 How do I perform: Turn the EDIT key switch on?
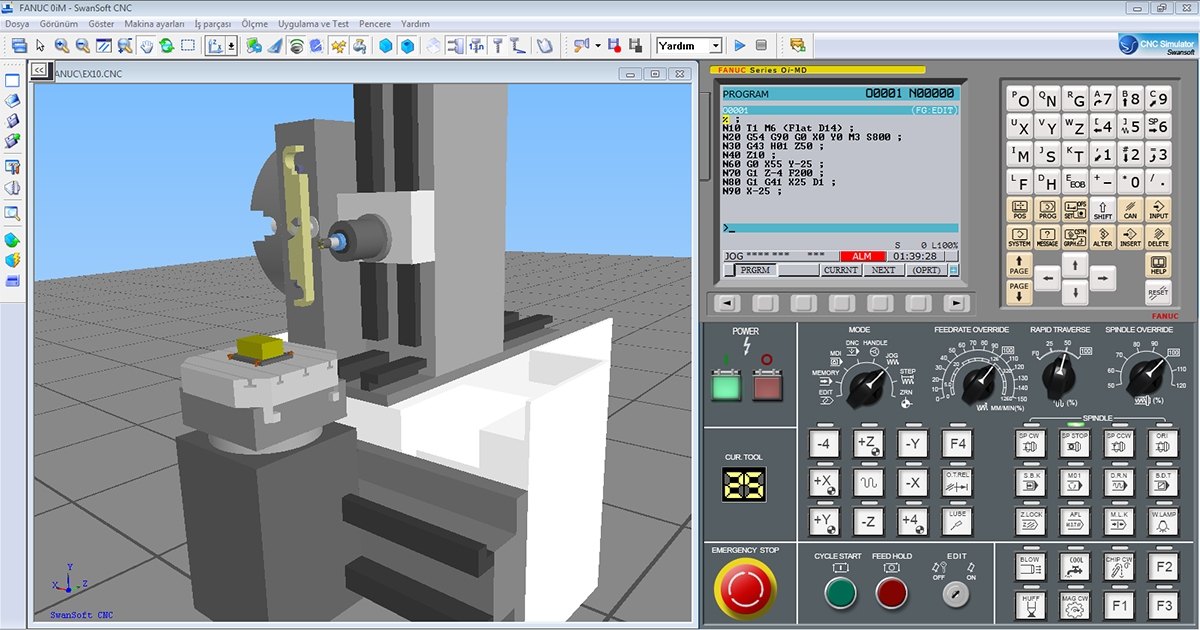point(957,593)
